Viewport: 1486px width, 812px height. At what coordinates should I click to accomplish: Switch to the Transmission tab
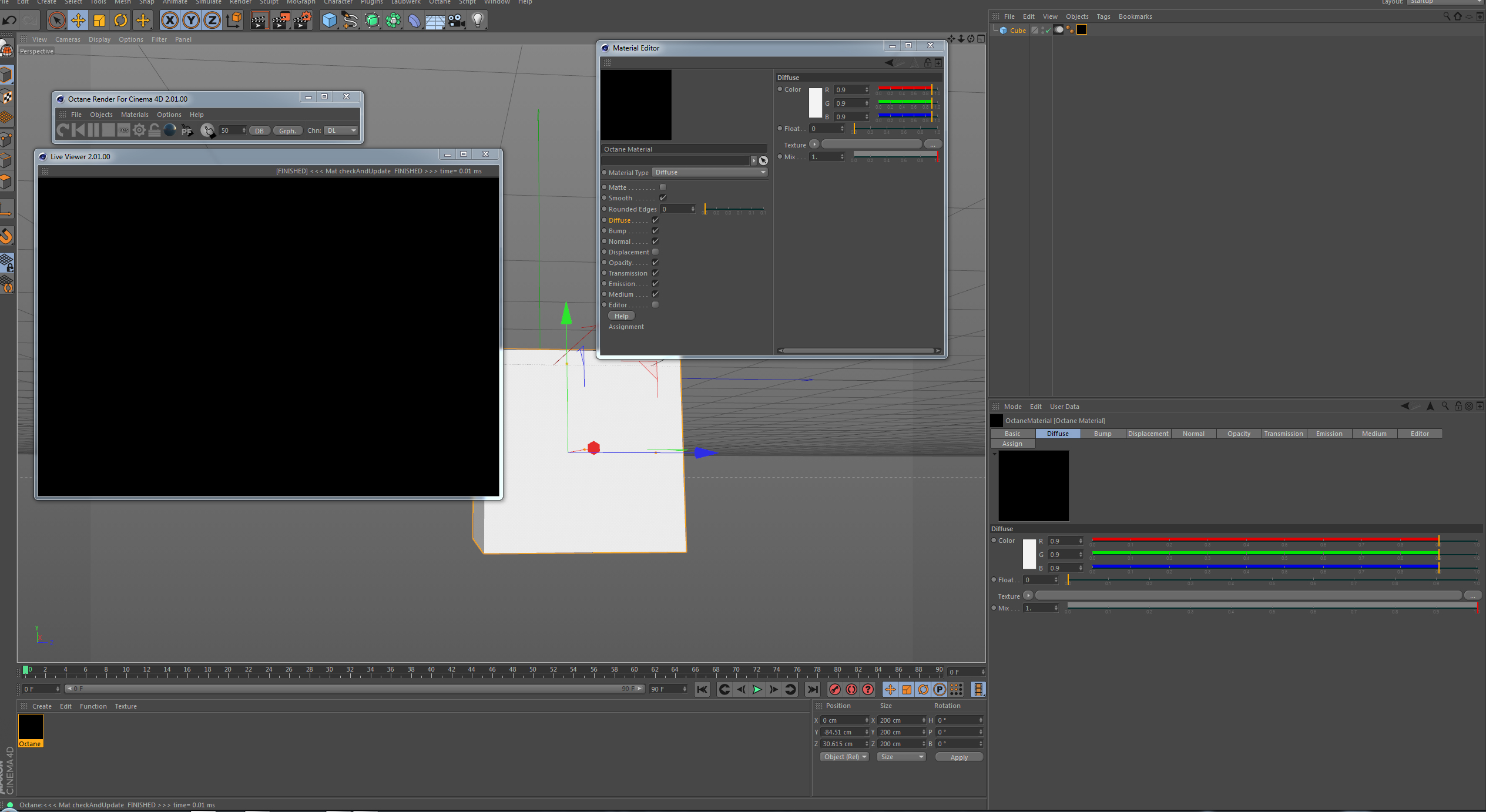(1283, 434)
